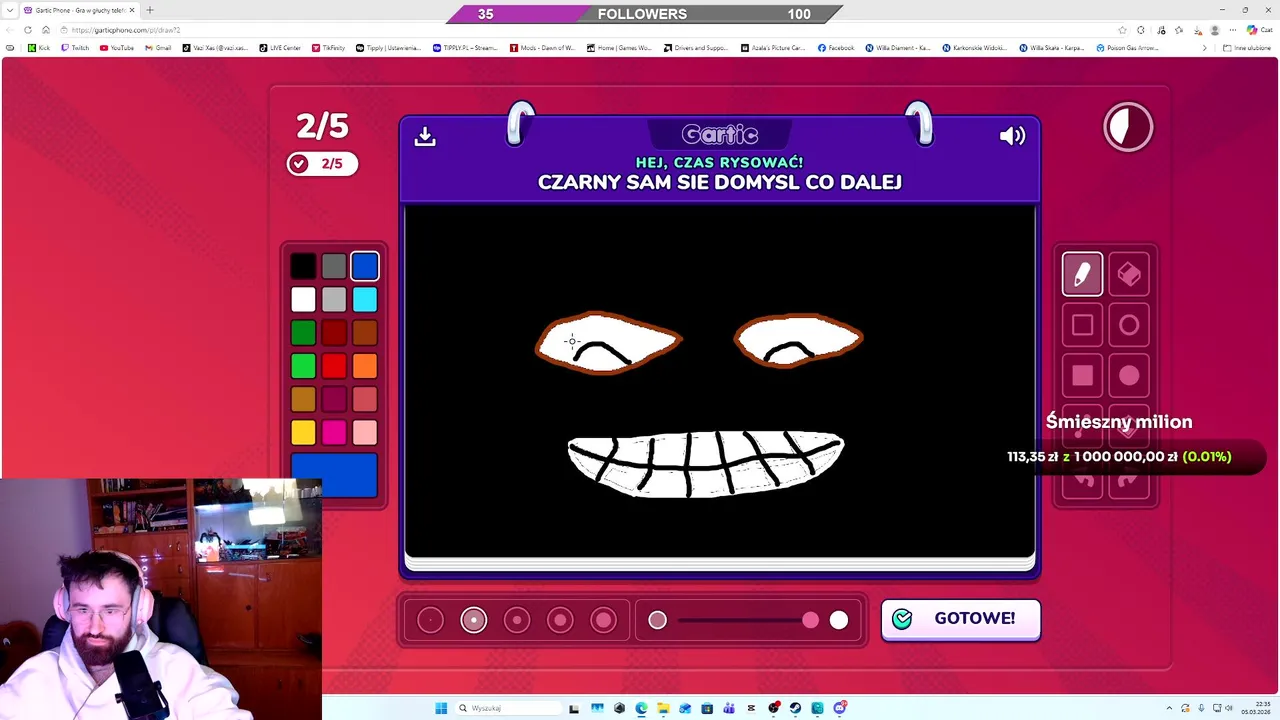The height and width of the screenshot is (720, 1280).
Task: Choose the hollow ellipse shape tool
Action: click(1129, 325)
